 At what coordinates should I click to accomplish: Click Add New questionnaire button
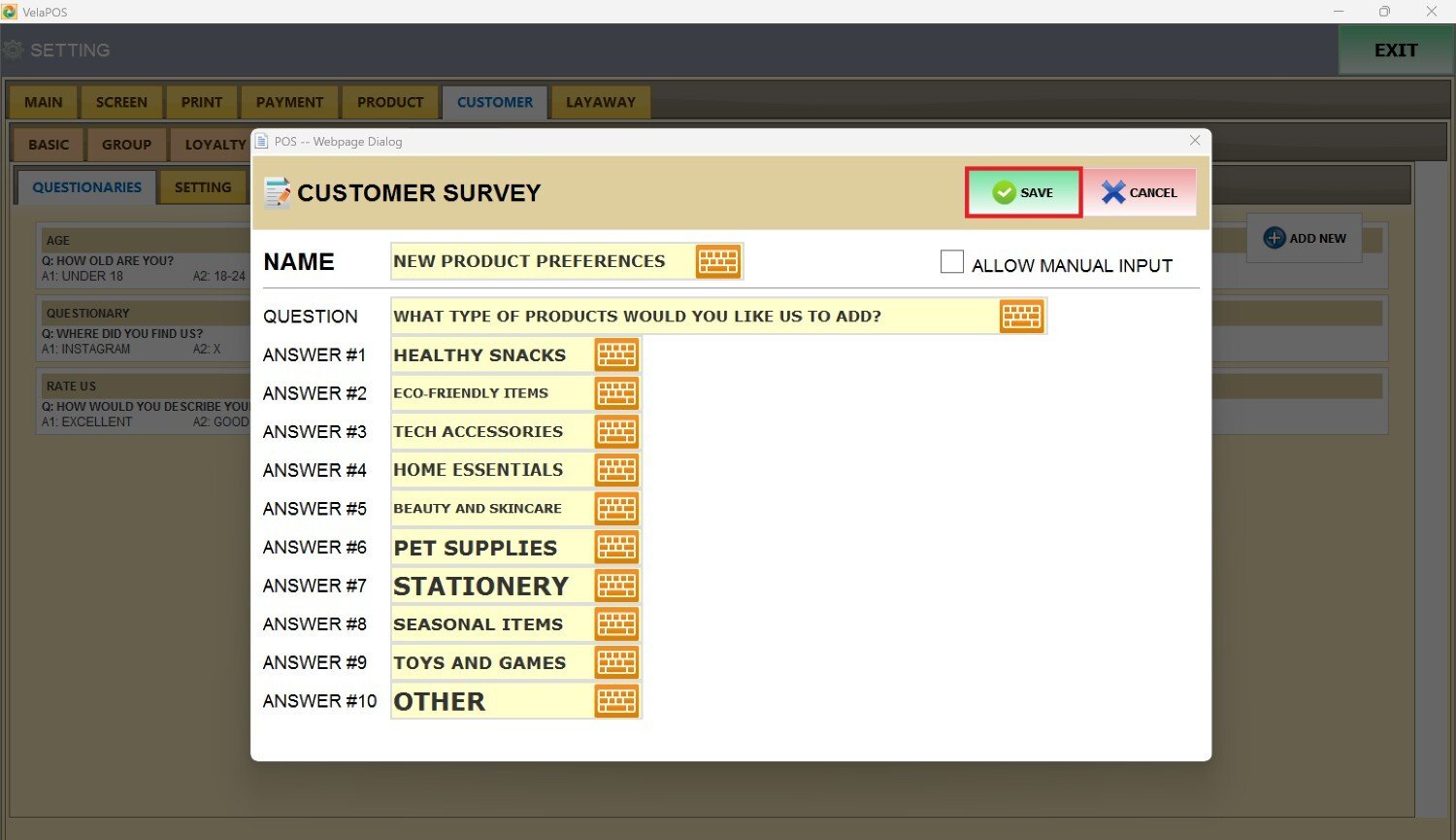click(1304, 238)
